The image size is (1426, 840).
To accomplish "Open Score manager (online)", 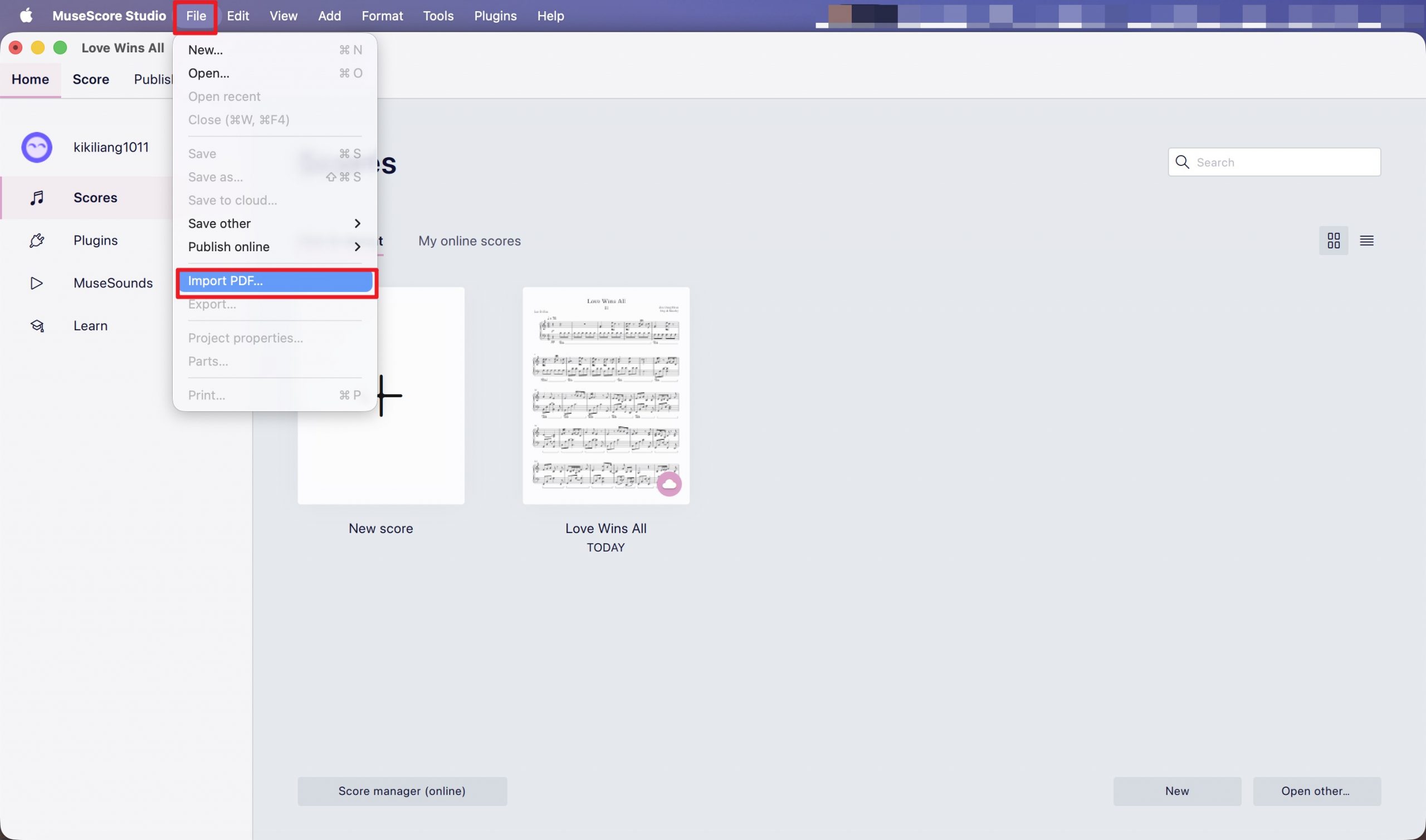I will tap(402, 792).
